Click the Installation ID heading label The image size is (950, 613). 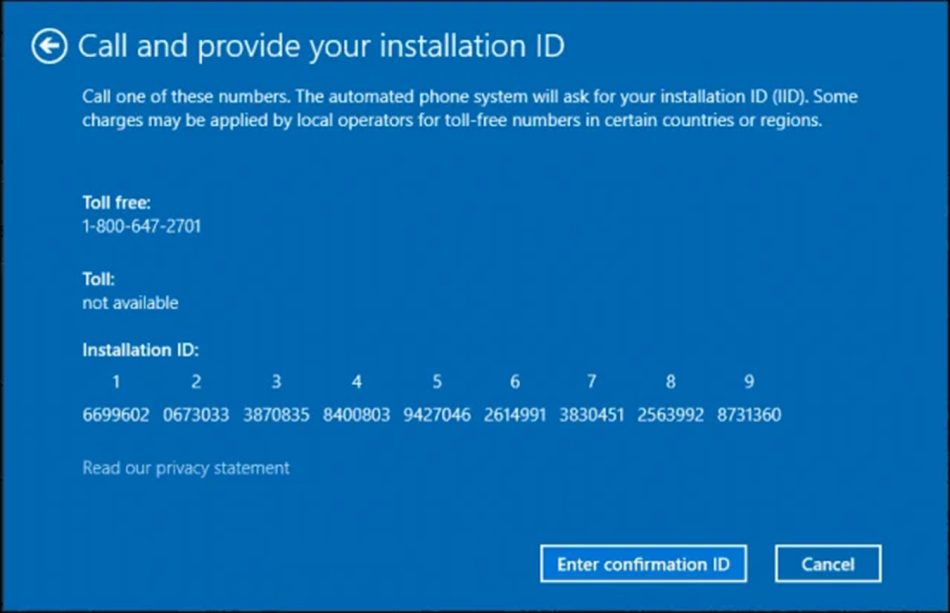tap(140, 350)
